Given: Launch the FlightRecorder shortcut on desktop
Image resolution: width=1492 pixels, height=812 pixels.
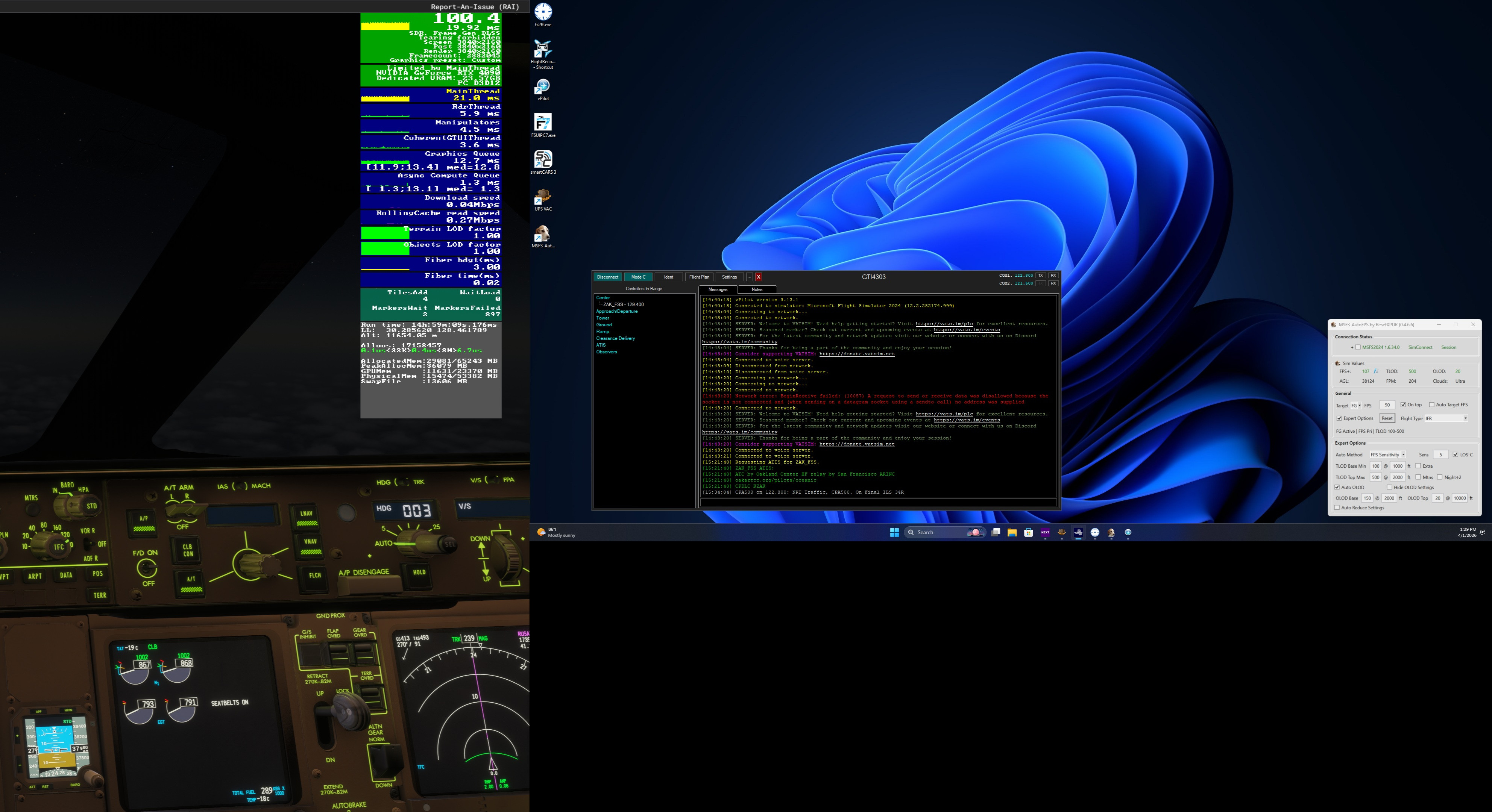Looking at the screenshot, I should pos(543,55).
